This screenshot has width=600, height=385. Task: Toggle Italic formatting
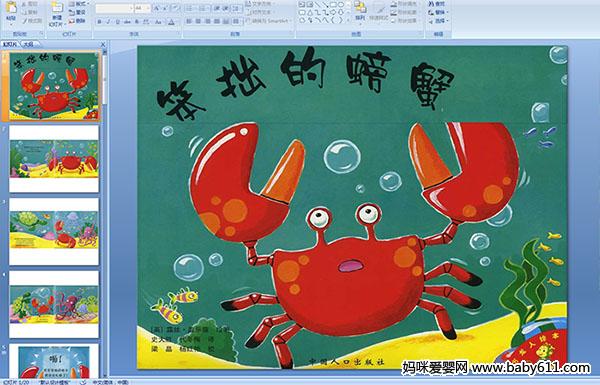coord(108,22)
